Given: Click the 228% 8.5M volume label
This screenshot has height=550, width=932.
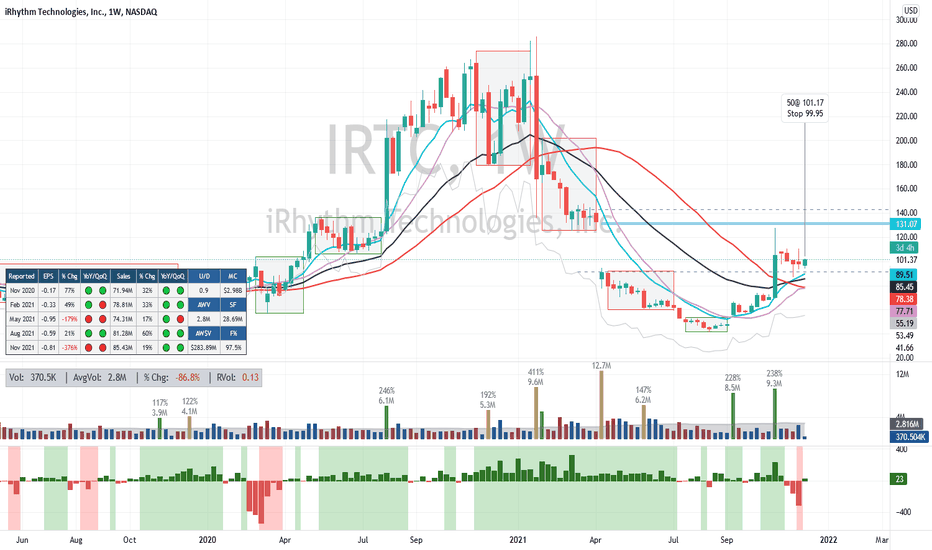Looking at the screenshot, I should click(732, 382).
